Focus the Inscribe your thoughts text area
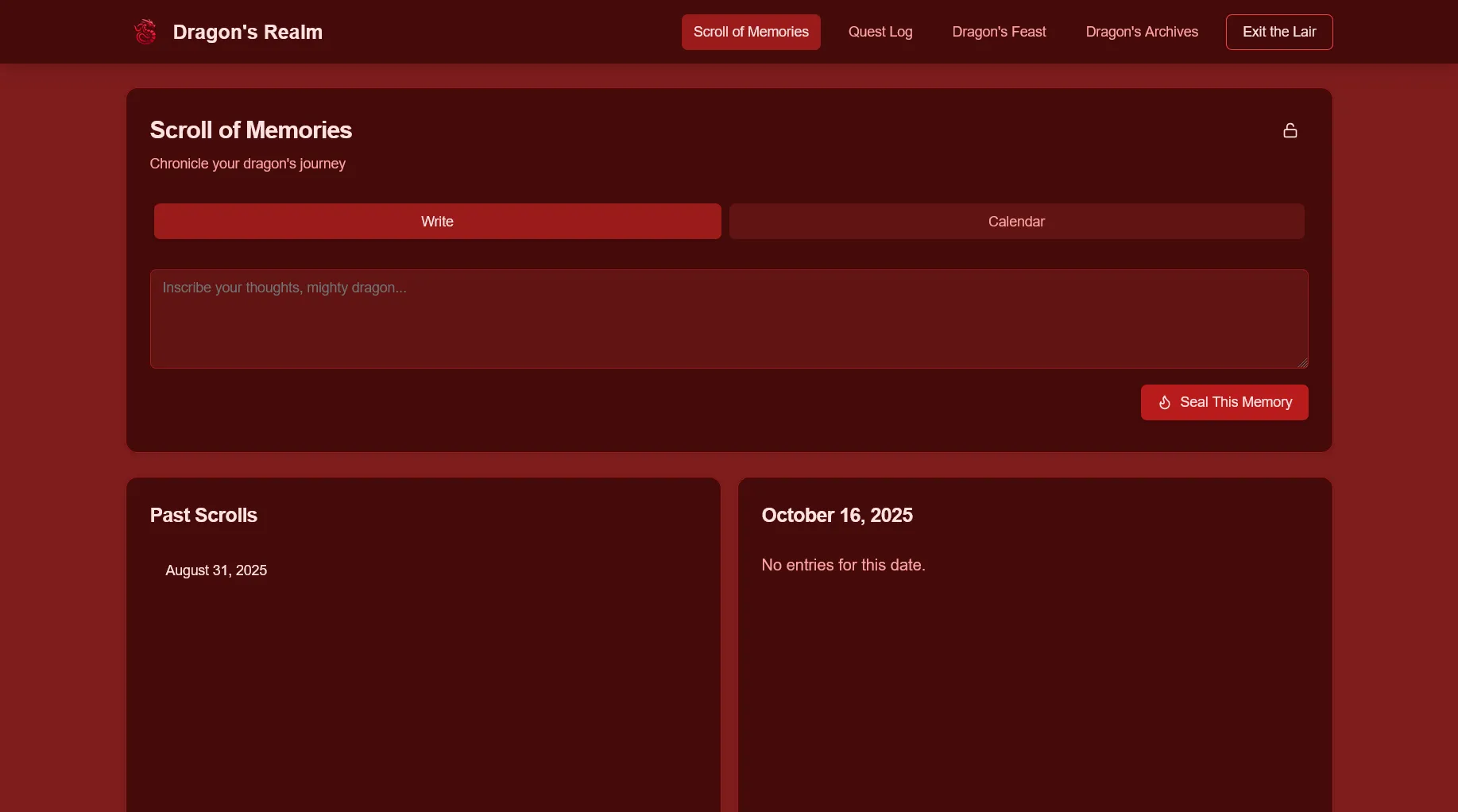 [728, 319]
